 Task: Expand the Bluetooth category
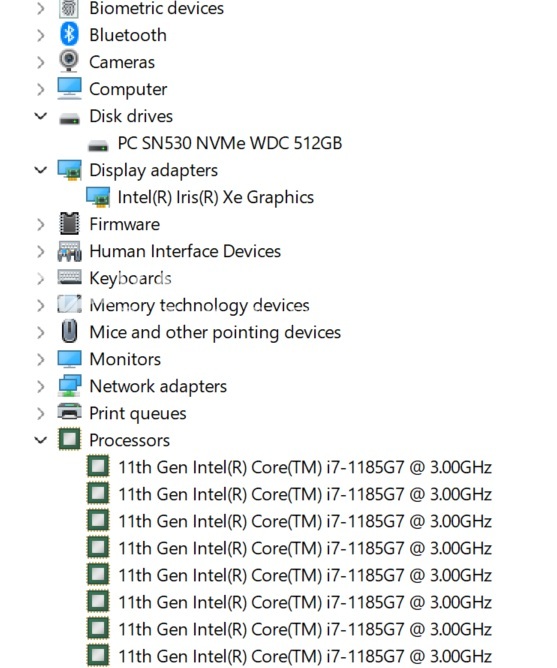[40, 35]
